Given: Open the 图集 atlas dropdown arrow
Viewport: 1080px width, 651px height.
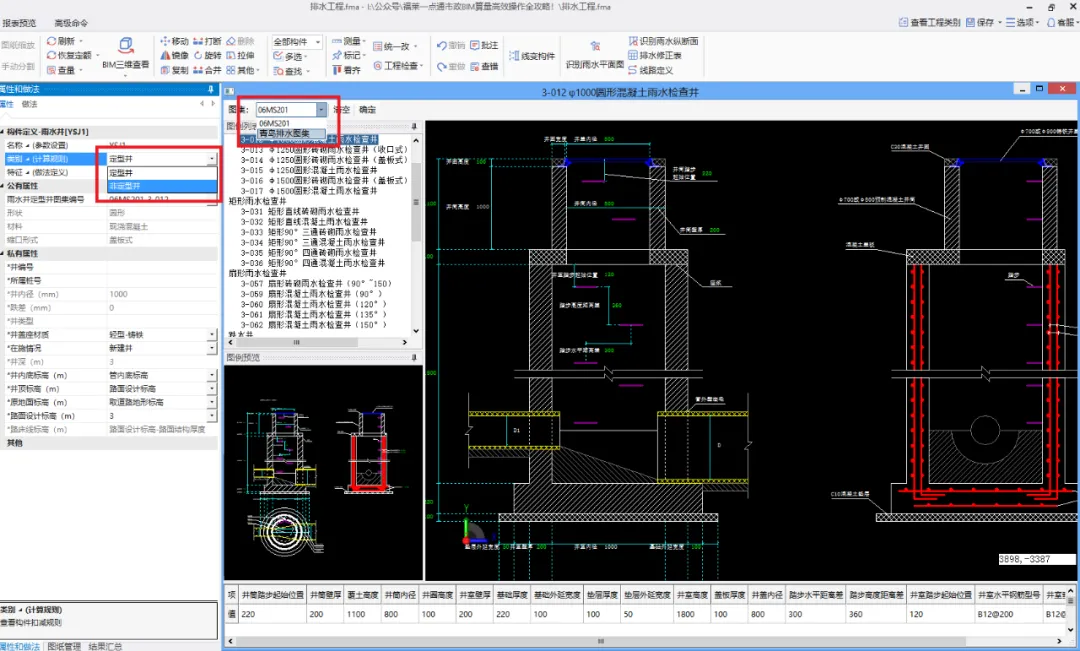Looking at the screenshot, I should [321, 110].
